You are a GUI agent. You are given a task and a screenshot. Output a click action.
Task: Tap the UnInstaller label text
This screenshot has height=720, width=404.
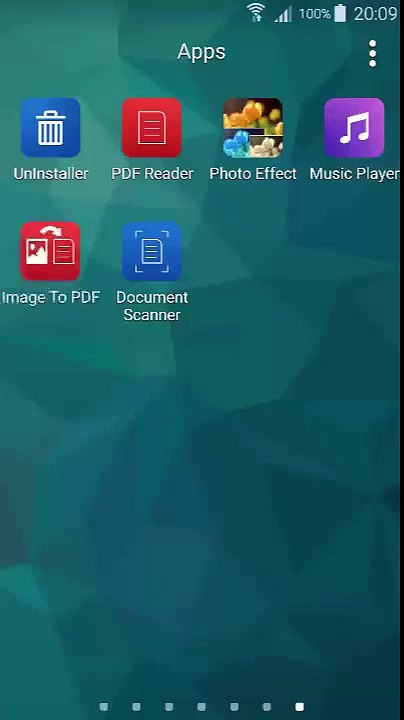50,174
